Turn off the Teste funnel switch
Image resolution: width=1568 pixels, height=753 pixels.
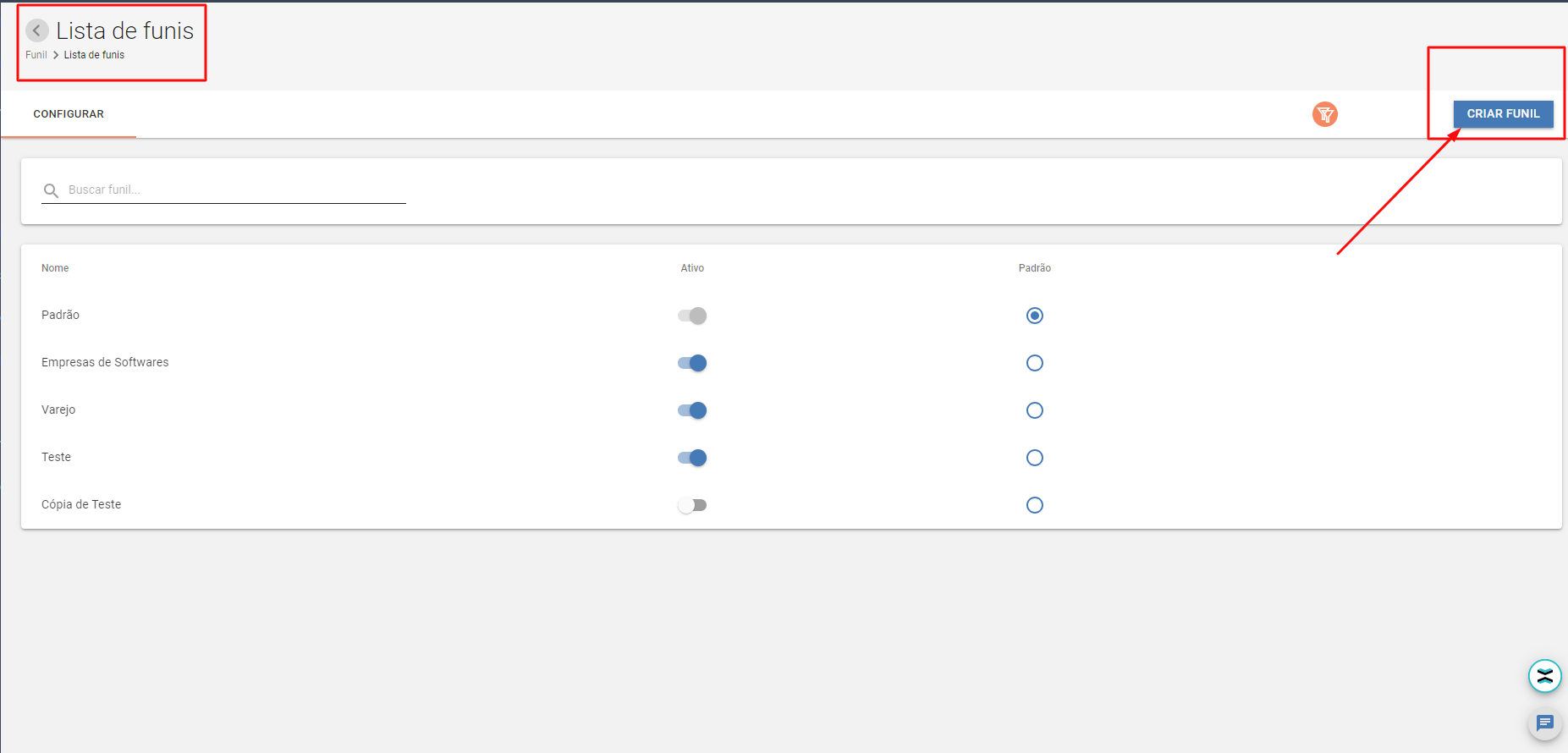click(x=692, y=458)
